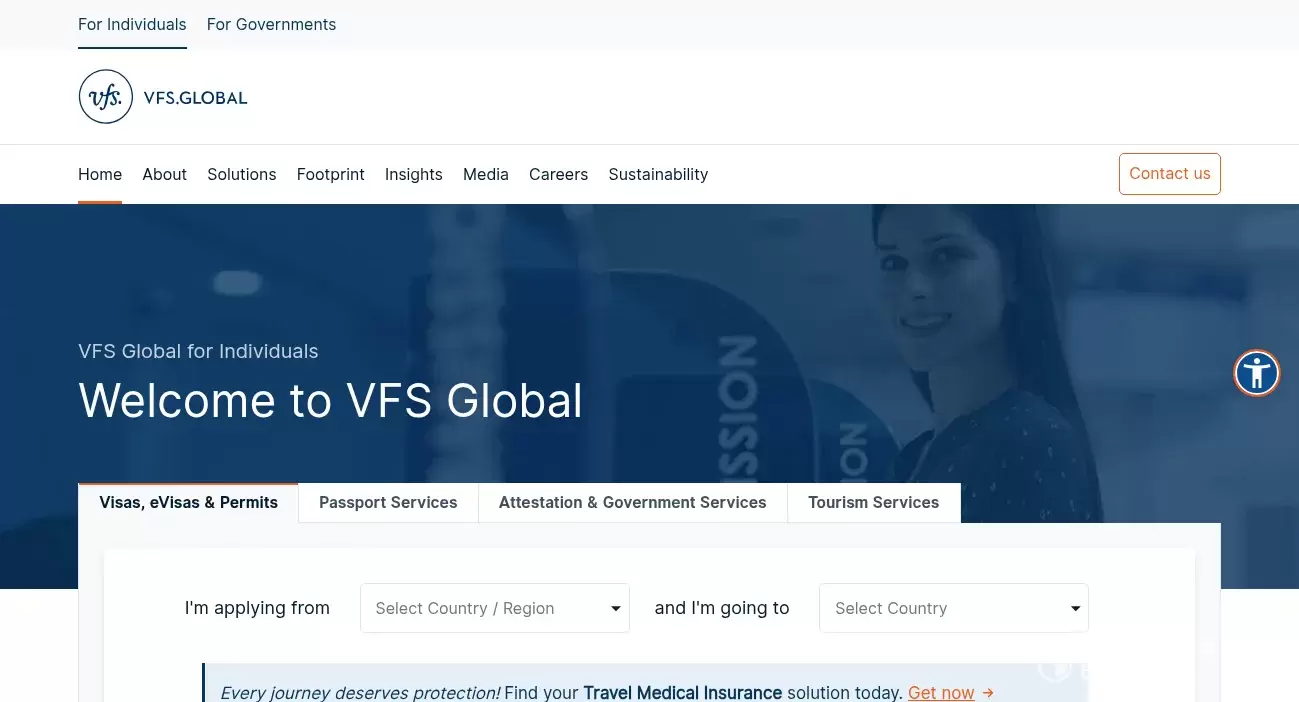
Task: Click the VFS Global logo
Action: coord(162,96)
